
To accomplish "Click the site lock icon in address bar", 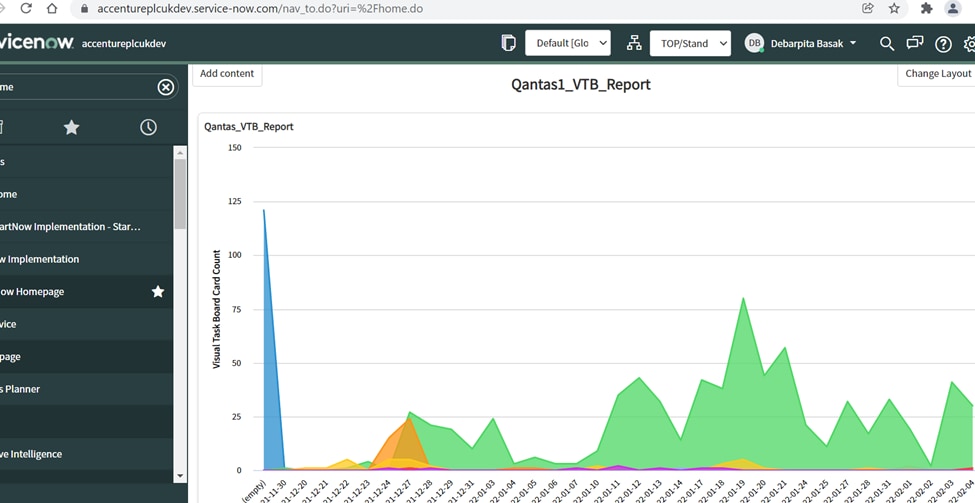I will [x=85, y=9].
